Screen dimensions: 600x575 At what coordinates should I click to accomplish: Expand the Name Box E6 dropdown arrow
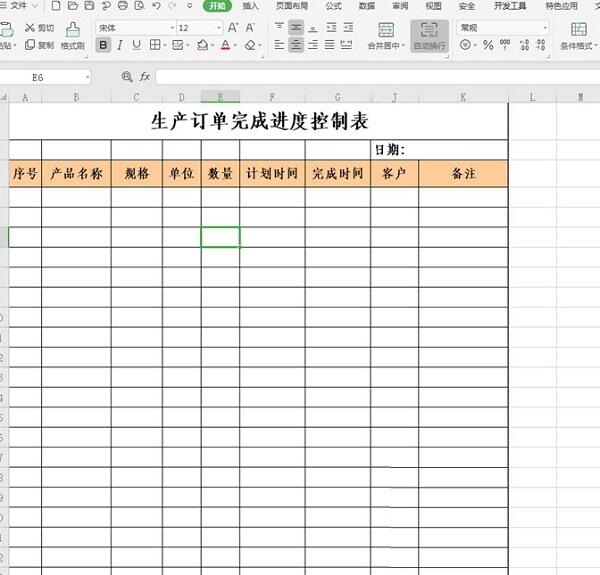pyautogui.click(x=88, y=77)
